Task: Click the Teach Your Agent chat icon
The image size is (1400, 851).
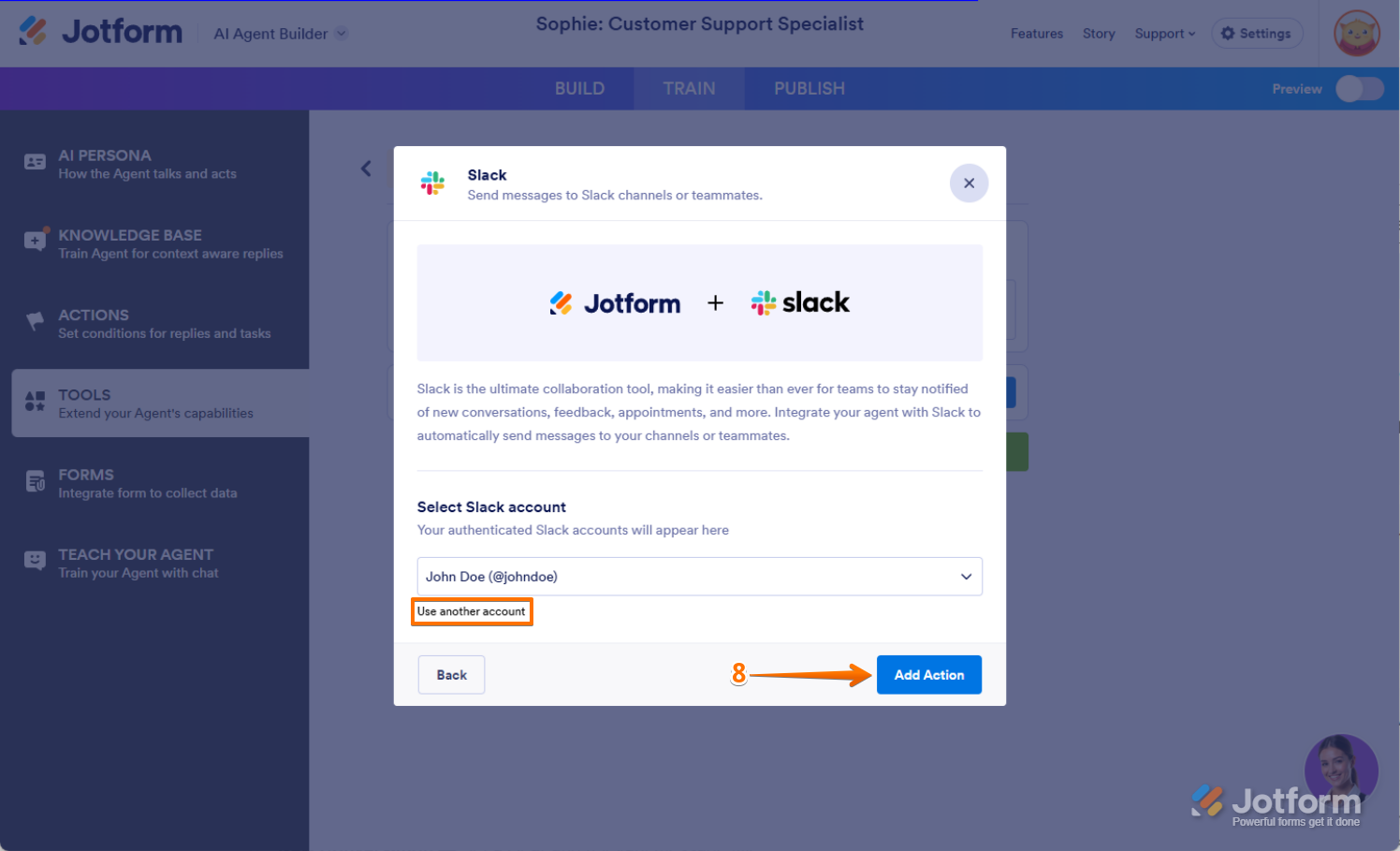Action: click(35, 561)
